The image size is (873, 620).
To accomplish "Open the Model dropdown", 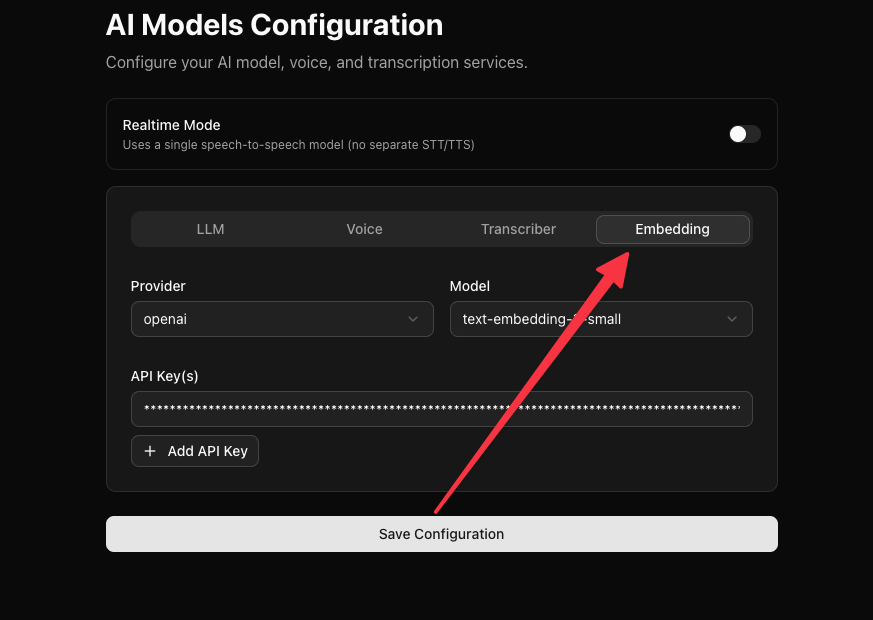I will coord(601,319).
